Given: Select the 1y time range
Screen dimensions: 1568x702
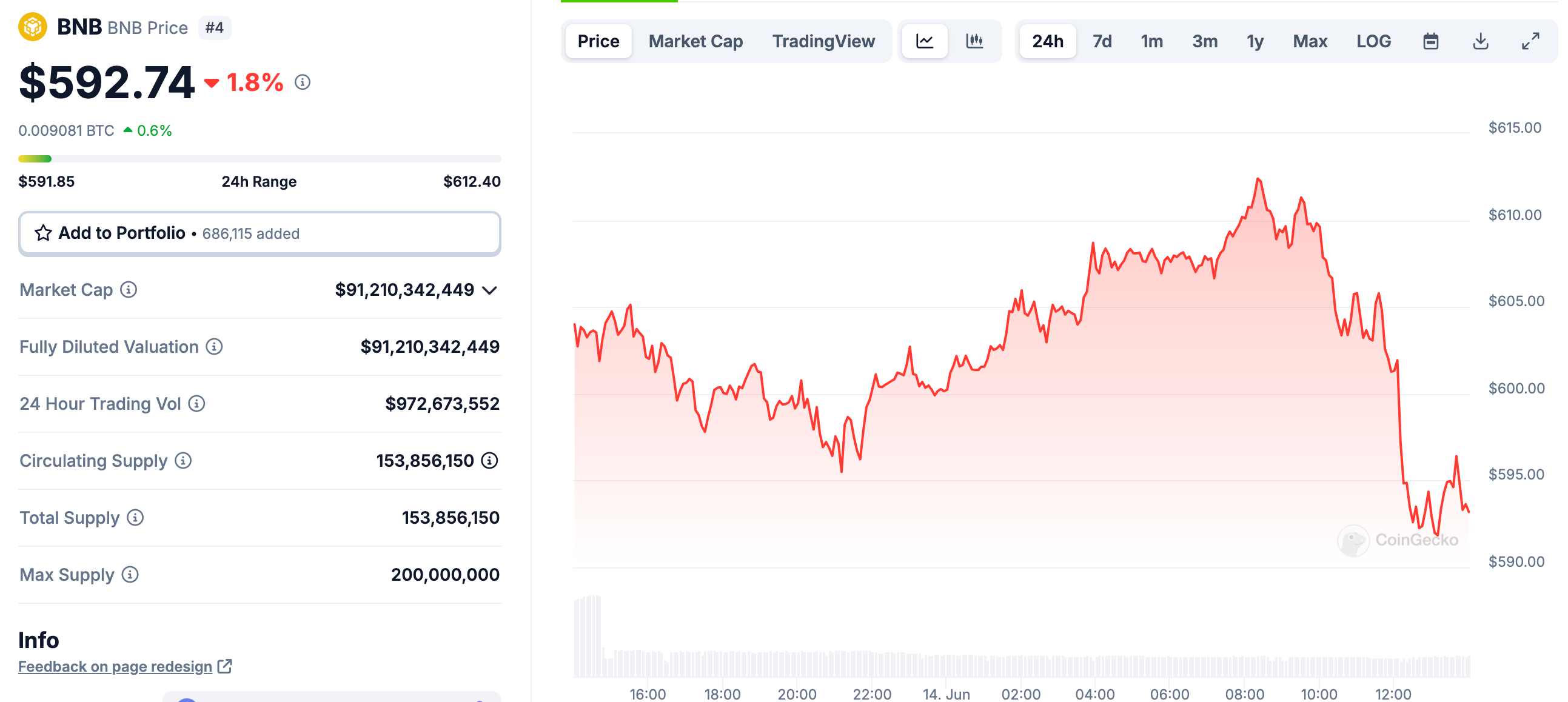Looking at the screenshot, I should click(x=1255, y=41).
